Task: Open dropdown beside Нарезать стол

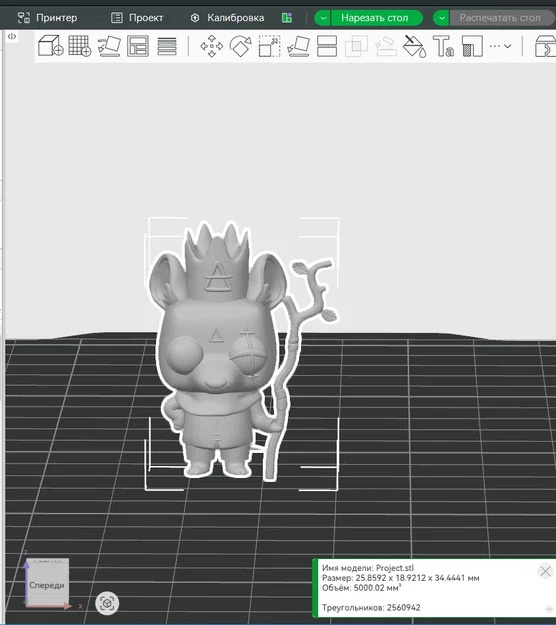Action: [x=323, y=18]
